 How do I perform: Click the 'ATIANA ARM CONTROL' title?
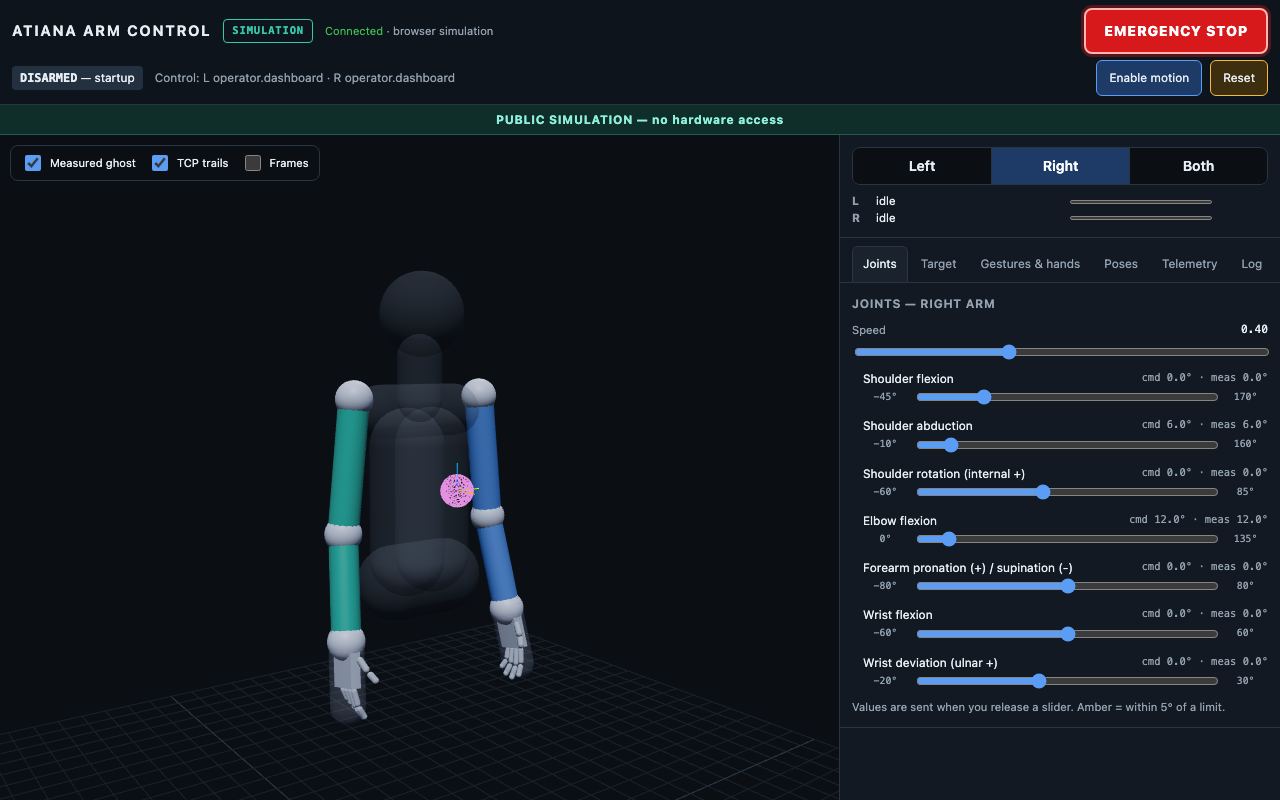coord(111,31)
